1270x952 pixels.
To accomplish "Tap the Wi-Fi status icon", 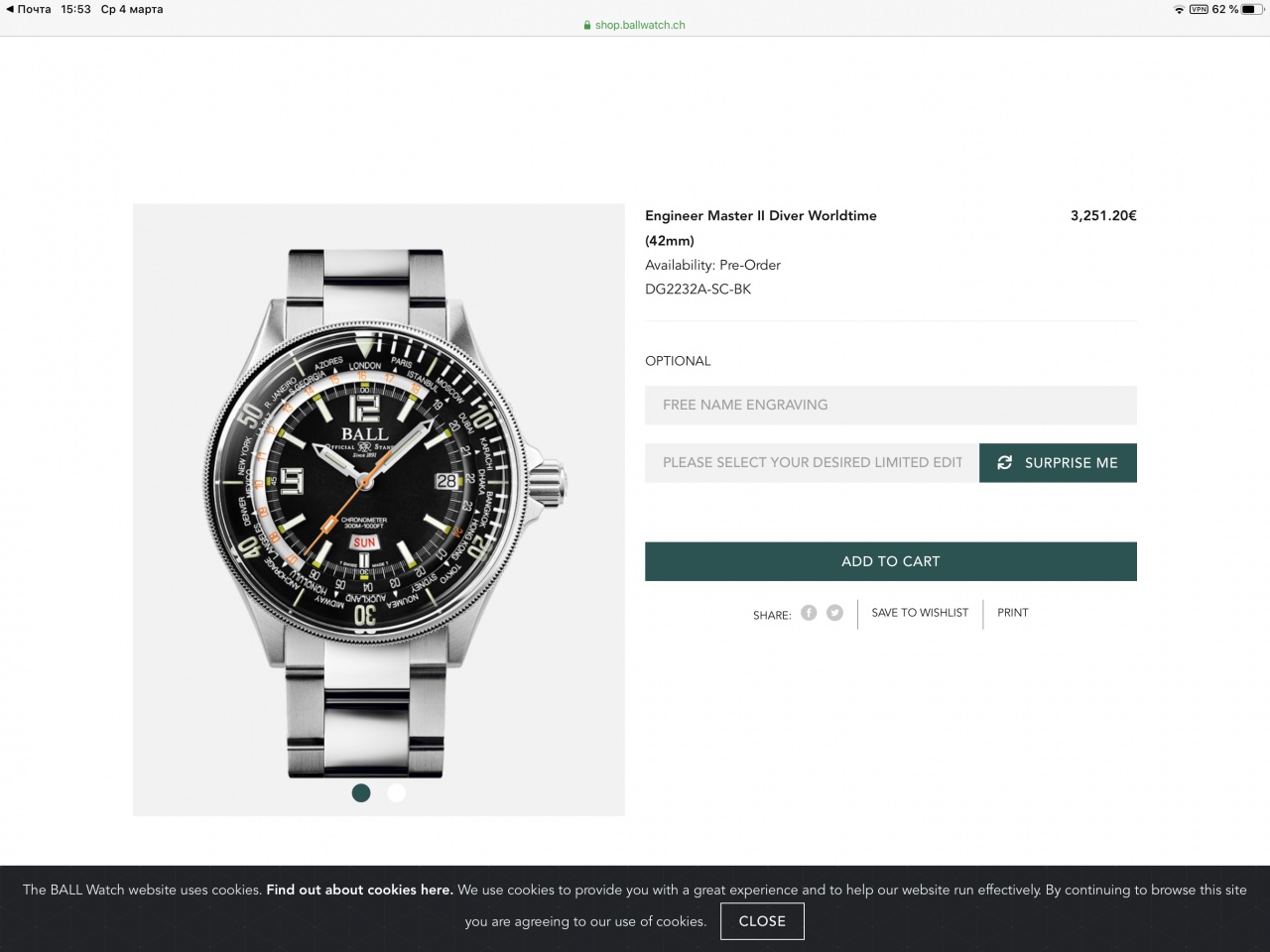I will tap(1179, 10).
